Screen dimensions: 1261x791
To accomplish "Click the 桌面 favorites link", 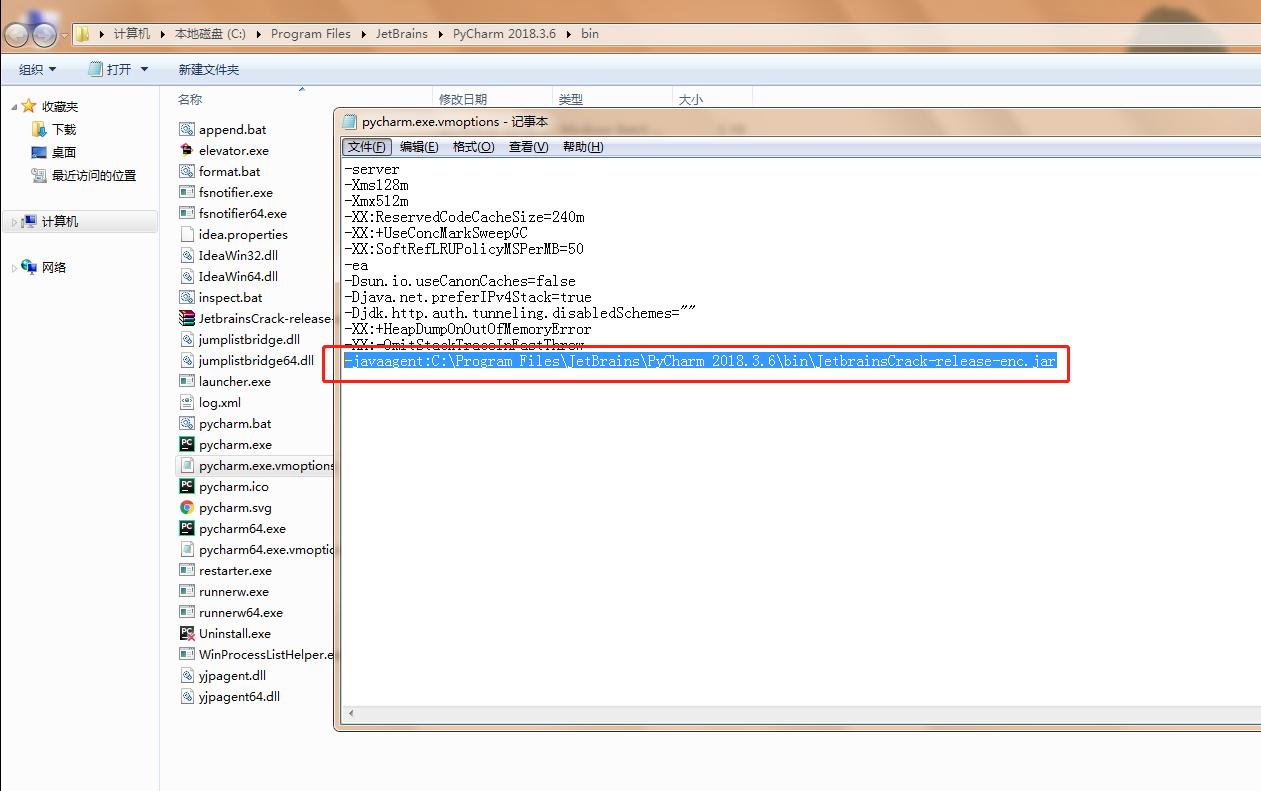I will coord(64,152).
